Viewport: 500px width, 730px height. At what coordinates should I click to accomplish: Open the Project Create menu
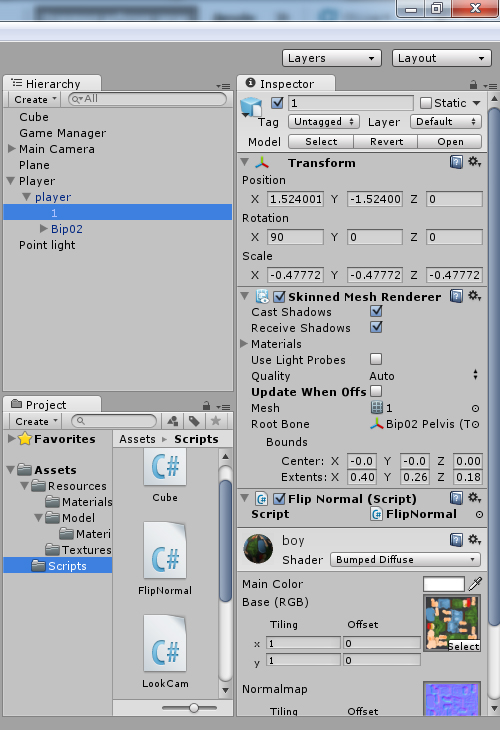click(36, 421)
